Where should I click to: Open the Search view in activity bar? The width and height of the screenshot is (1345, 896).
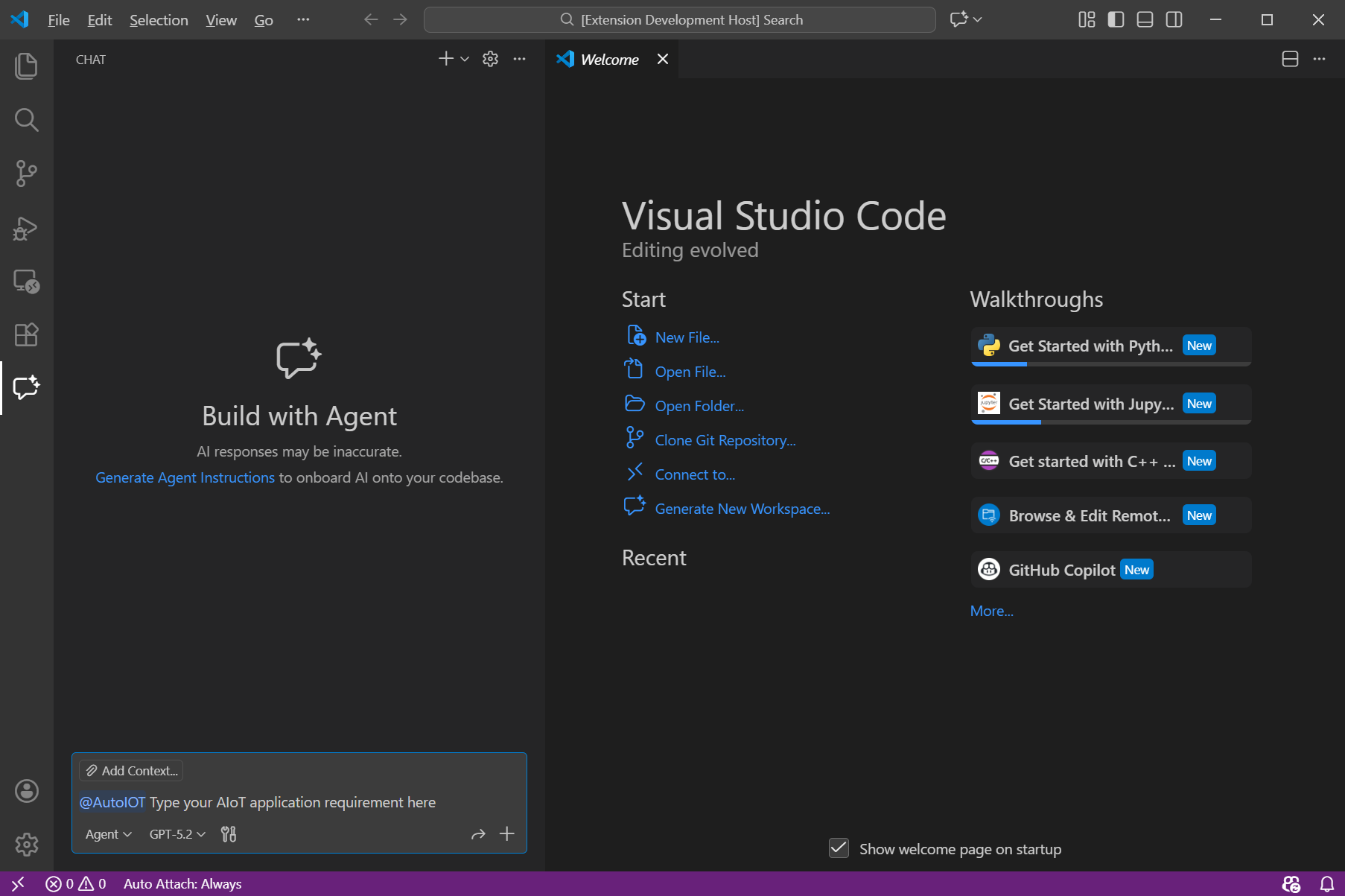(x=26, y=120)
